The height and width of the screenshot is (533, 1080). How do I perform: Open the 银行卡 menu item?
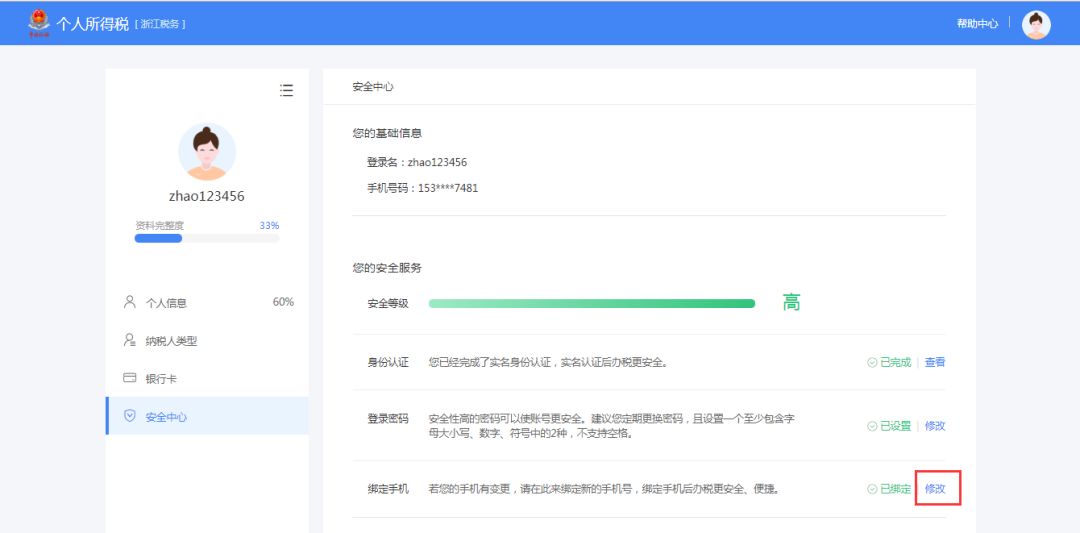click(161, 379)
